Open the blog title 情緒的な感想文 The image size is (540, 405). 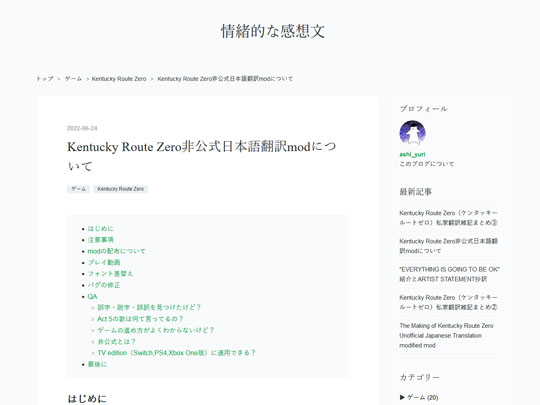tap(272, 31)
